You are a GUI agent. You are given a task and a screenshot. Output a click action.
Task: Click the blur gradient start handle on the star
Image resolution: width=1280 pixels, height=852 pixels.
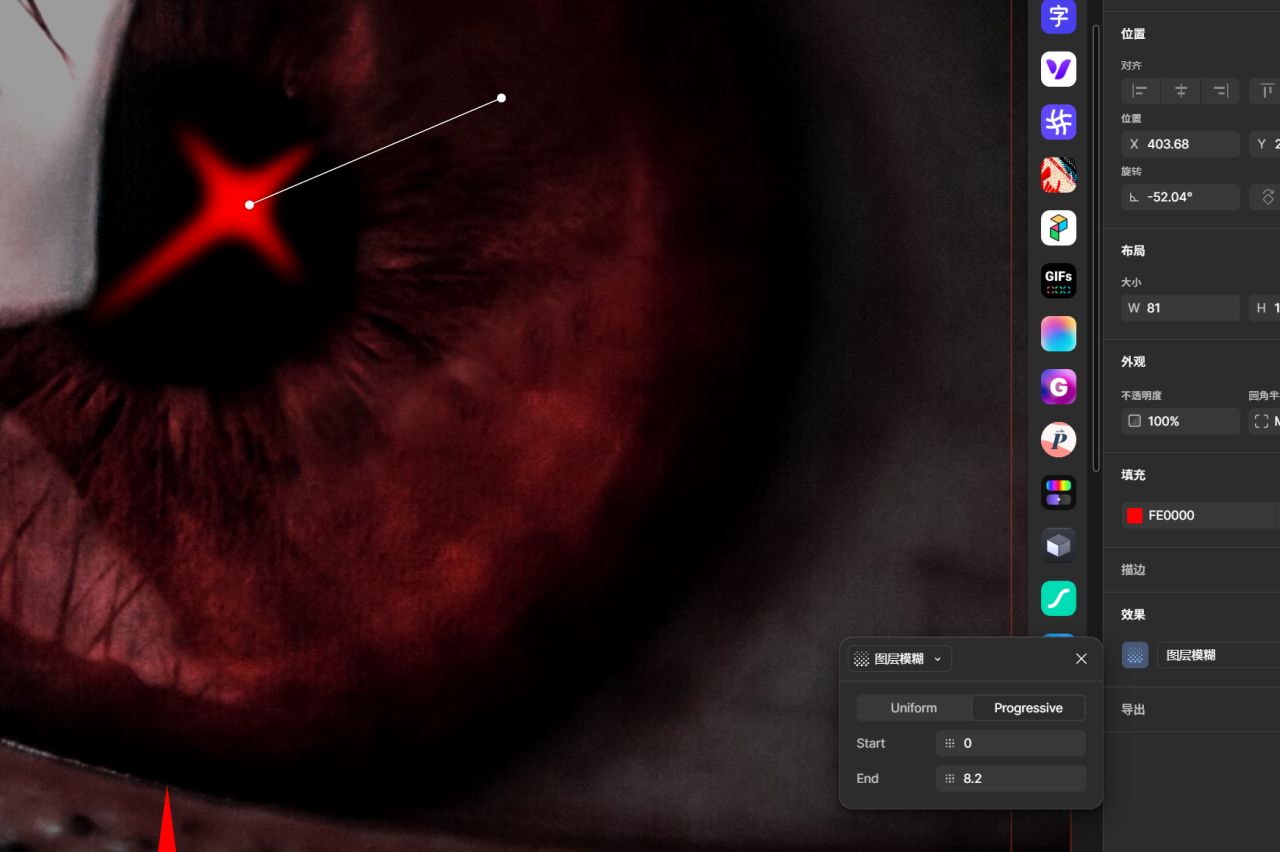click(249, 205)
